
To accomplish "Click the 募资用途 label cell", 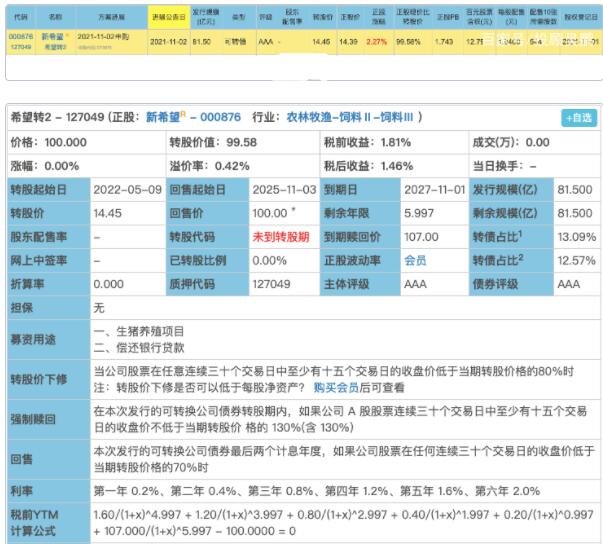I will click(x=49, y=339).
